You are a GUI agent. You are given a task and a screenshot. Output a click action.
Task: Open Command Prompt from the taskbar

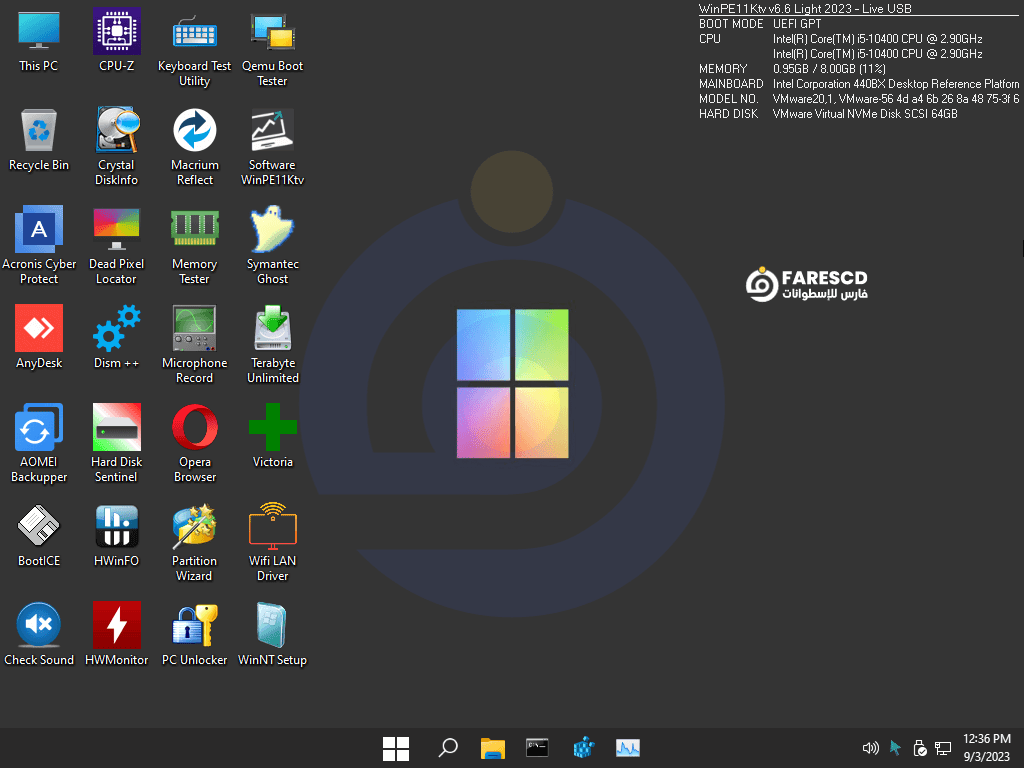(x=537, y=748)
